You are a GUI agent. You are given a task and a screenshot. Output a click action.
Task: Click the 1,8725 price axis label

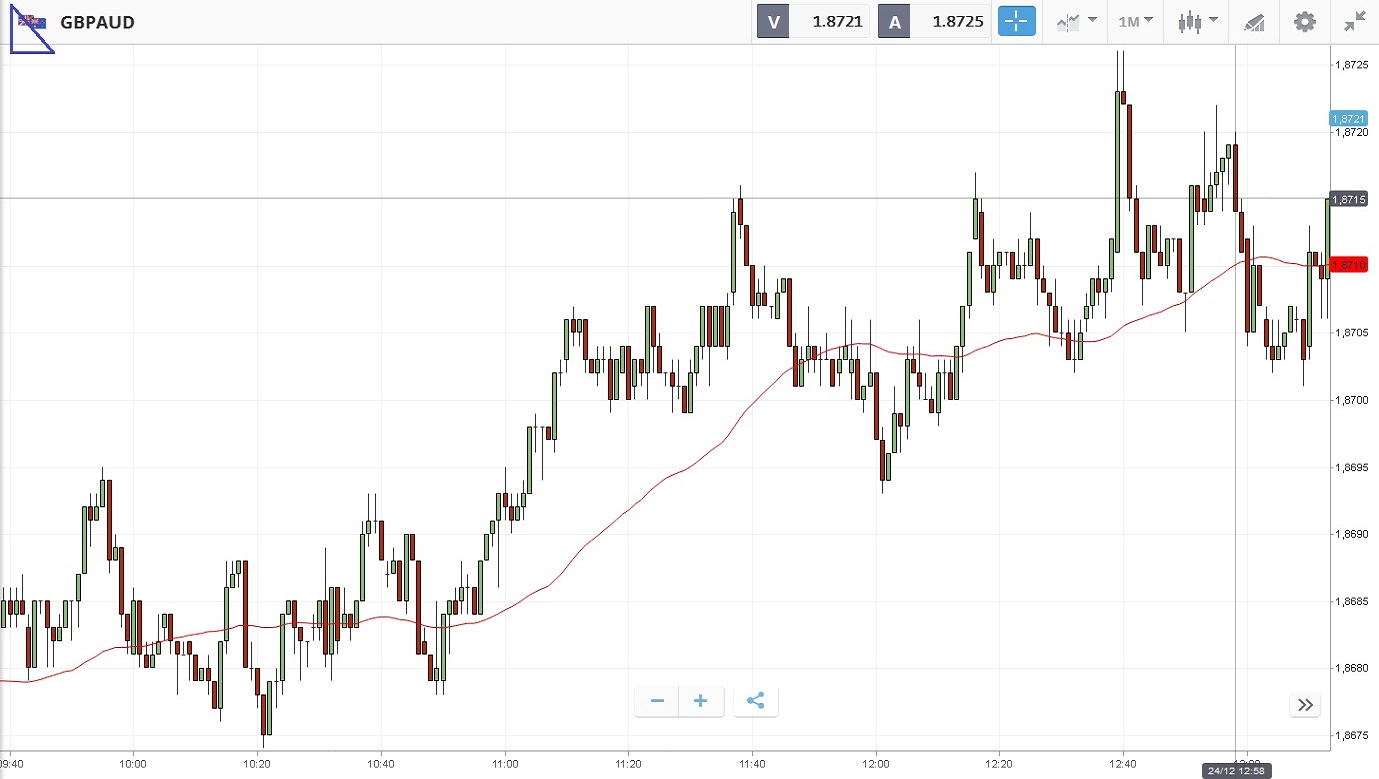pyautogui.click(x=1351, y=65)
